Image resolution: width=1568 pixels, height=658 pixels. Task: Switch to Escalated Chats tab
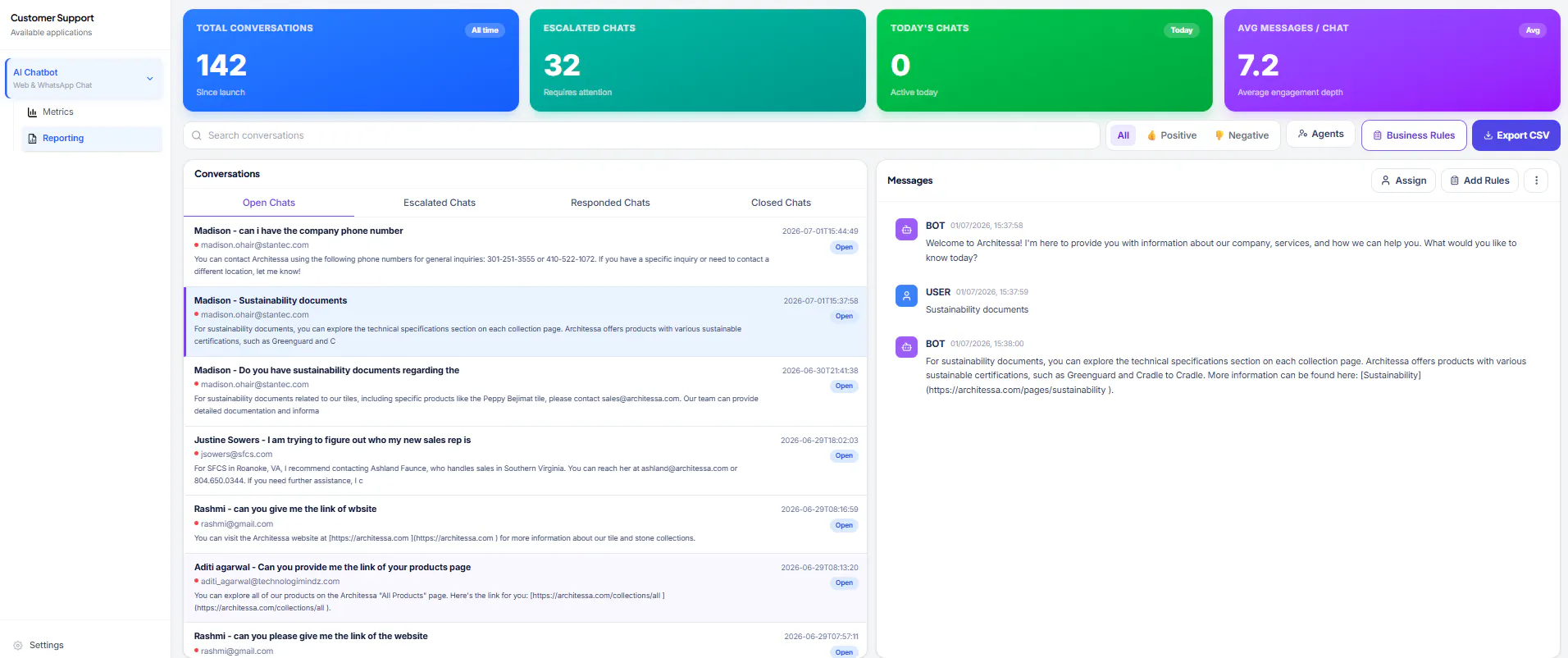(x=440, y=203)
